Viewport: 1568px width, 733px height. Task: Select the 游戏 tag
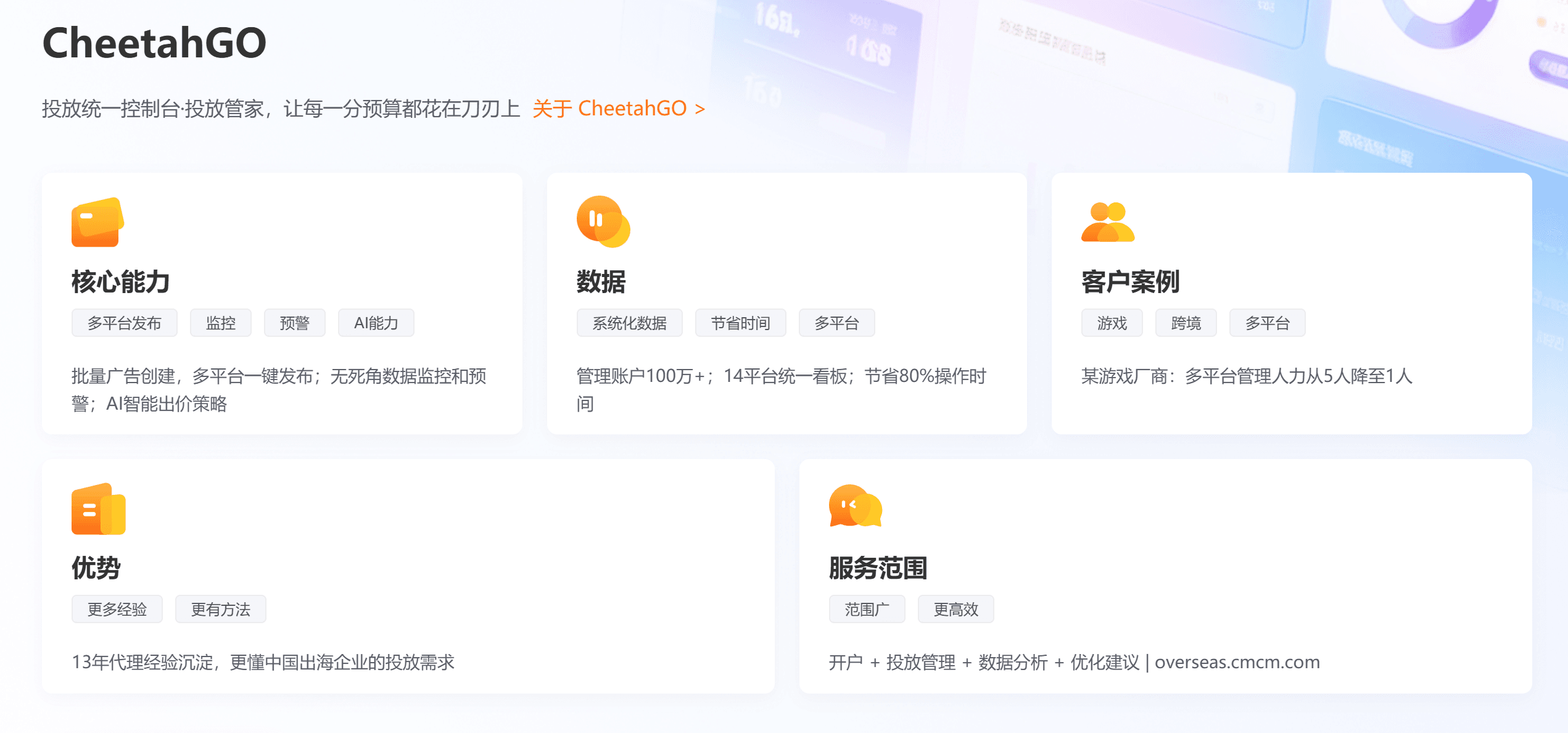click(x=1112, y=323)
